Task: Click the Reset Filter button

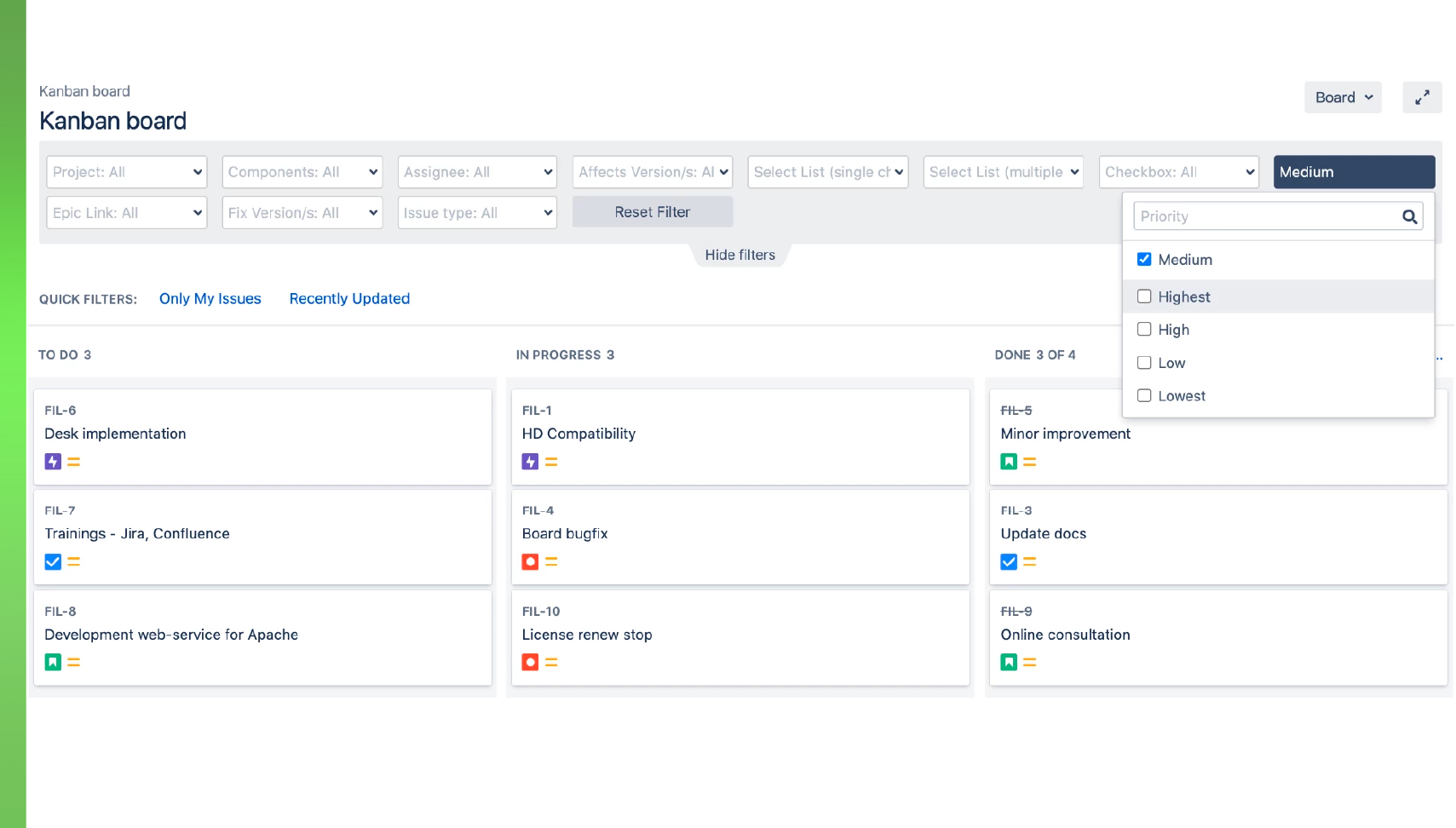Action: (x=652, y=212)
